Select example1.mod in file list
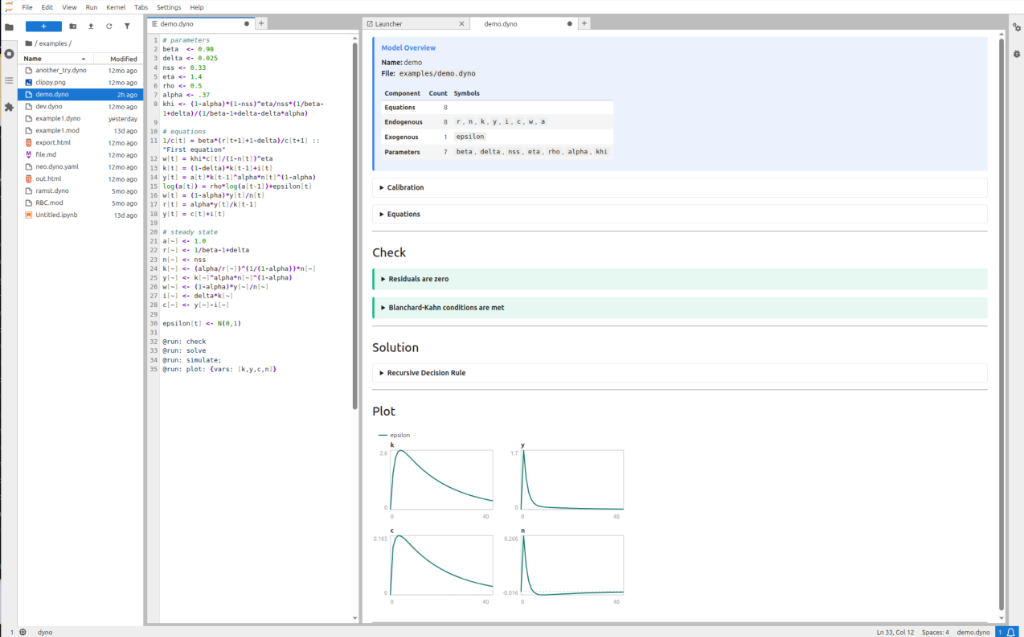The image size is (1024, 637). coord(80,131)
